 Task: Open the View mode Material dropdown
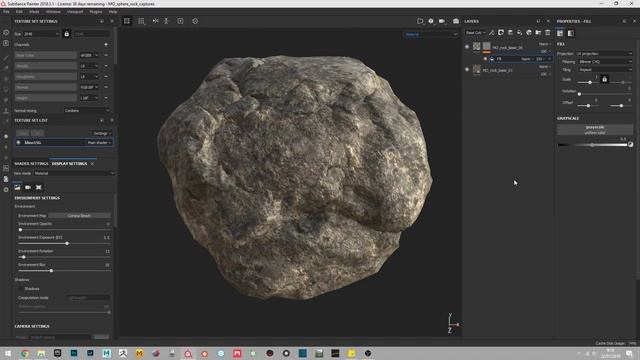click(x=74, y=173)
